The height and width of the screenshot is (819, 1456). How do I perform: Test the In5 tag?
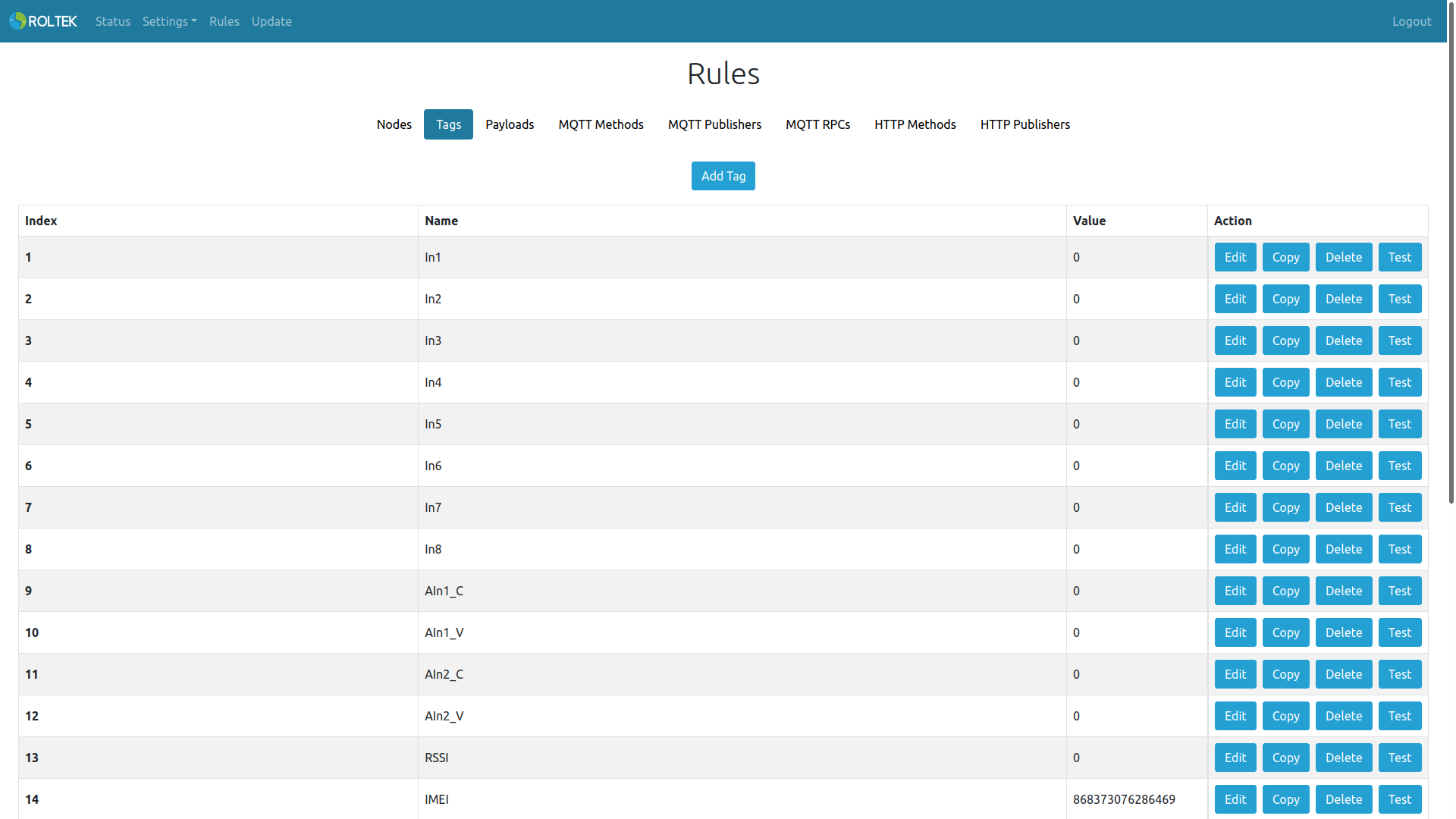pos(1399,424)
